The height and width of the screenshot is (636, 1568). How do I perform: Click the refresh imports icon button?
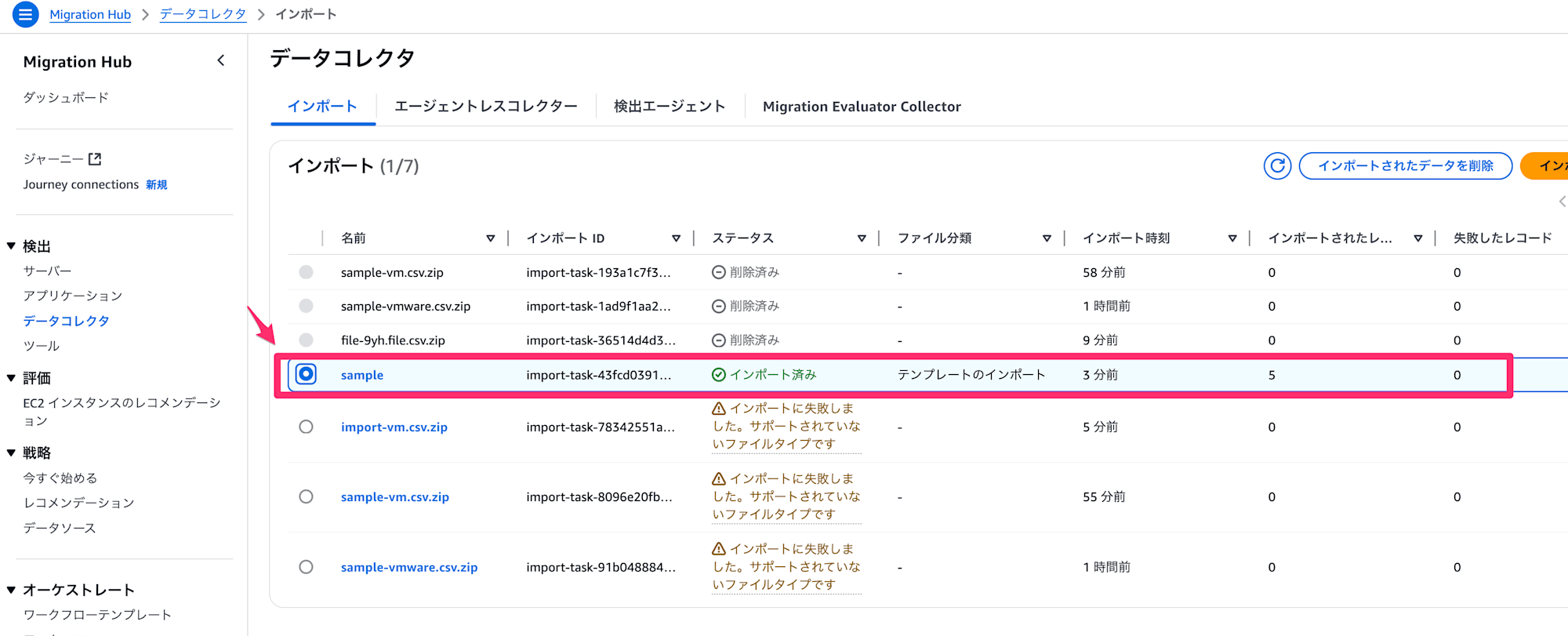pos(1277,165)
